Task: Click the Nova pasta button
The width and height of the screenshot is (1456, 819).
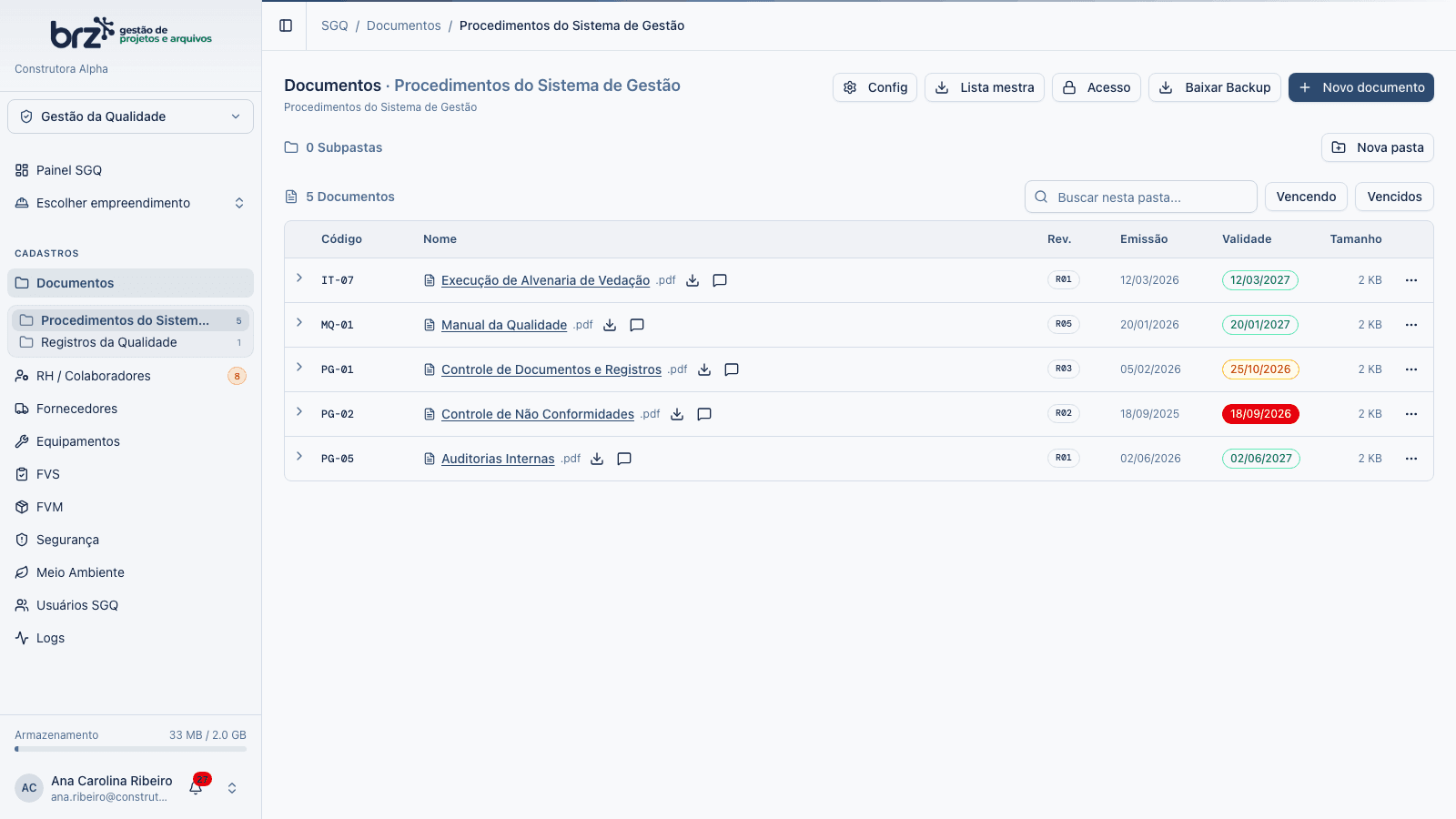Action: 1378,147
